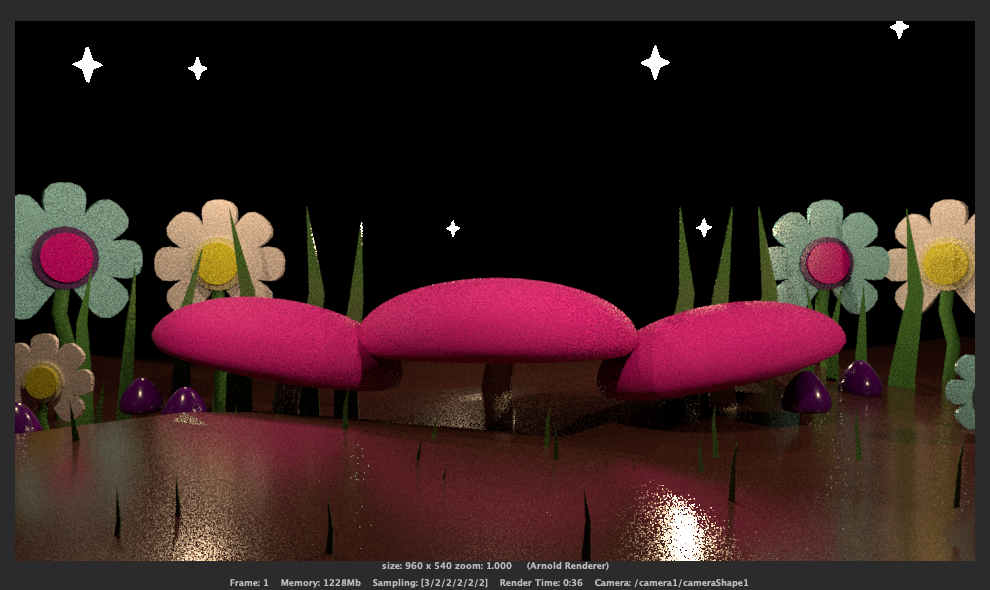
Task: Click the pink center of the far-left teal flower
Action: click(66, 257)
